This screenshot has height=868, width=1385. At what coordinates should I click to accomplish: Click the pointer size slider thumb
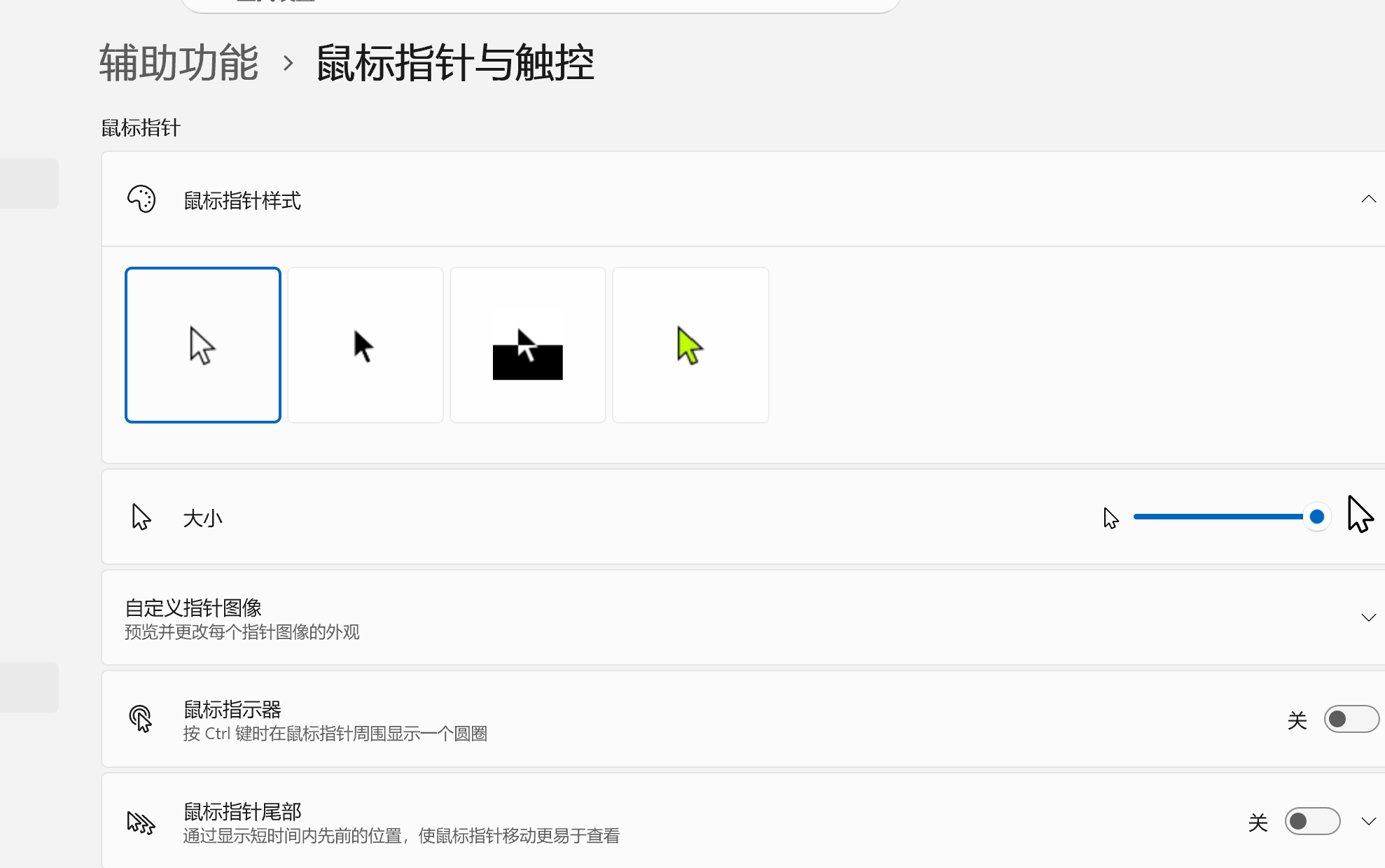1316,517
